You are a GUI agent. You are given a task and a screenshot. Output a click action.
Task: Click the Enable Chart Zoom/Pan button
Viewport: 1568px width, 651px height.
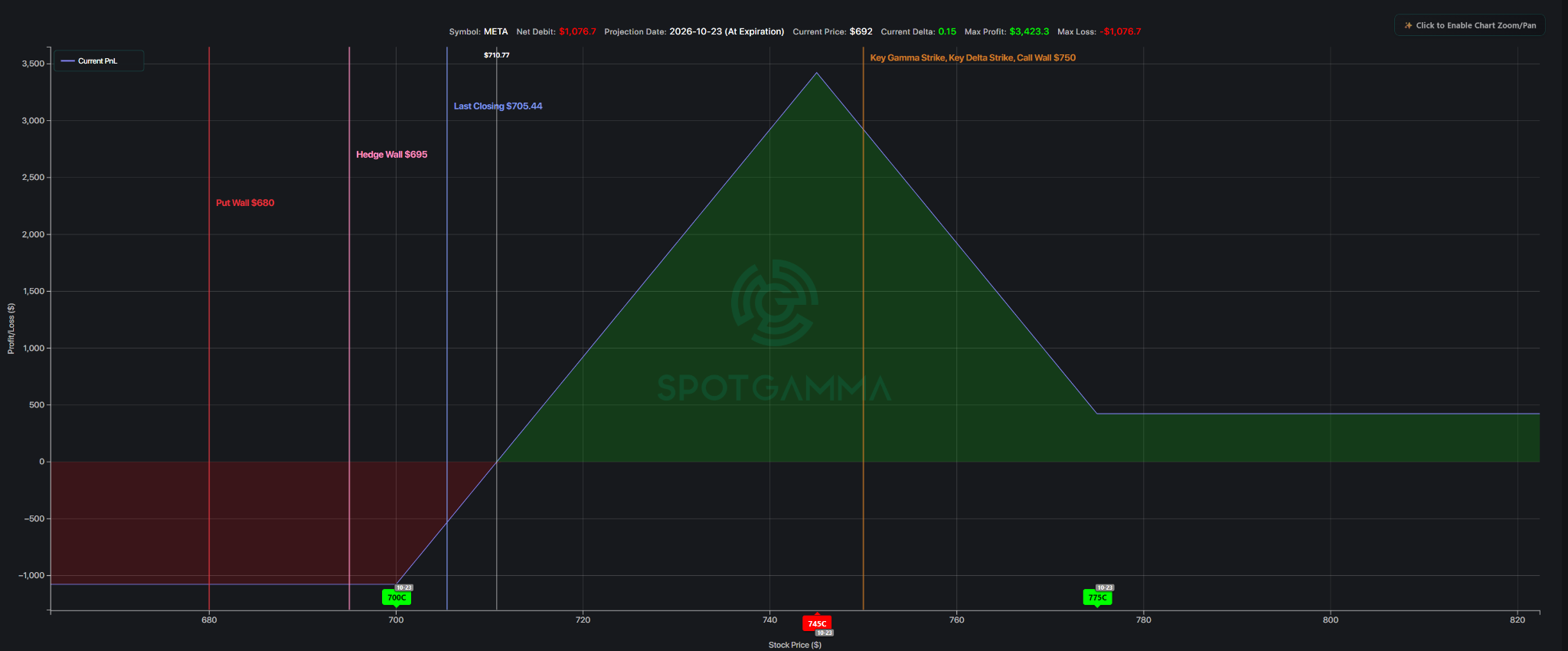point(1469,25)
